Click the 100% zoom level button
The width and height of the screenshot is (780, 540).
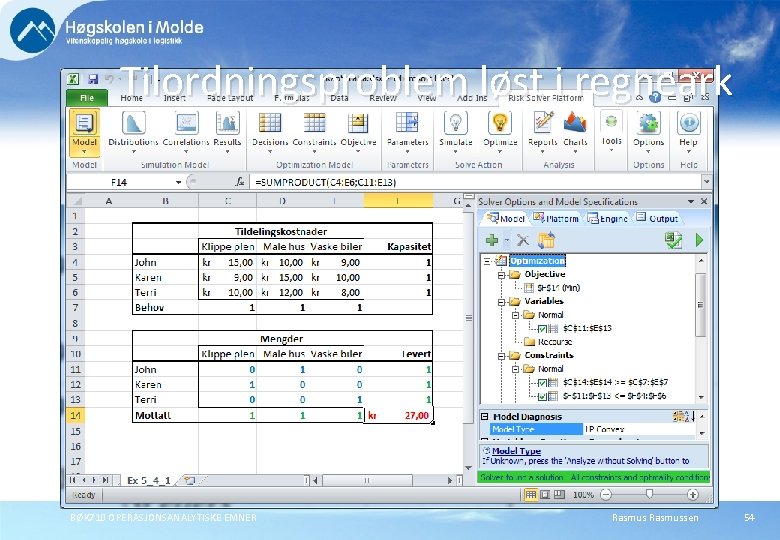pos(583,495)
